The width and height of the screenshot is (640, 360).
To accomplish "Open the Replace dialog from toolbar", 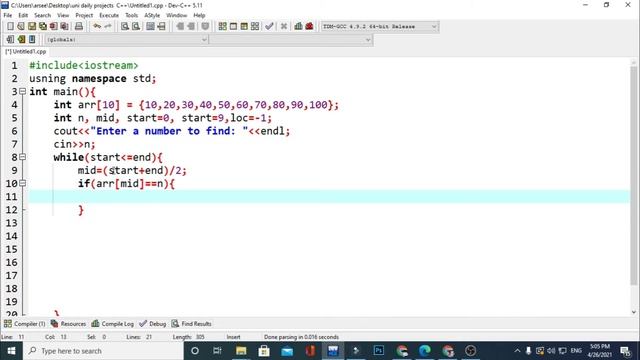I will pos(136,27).
